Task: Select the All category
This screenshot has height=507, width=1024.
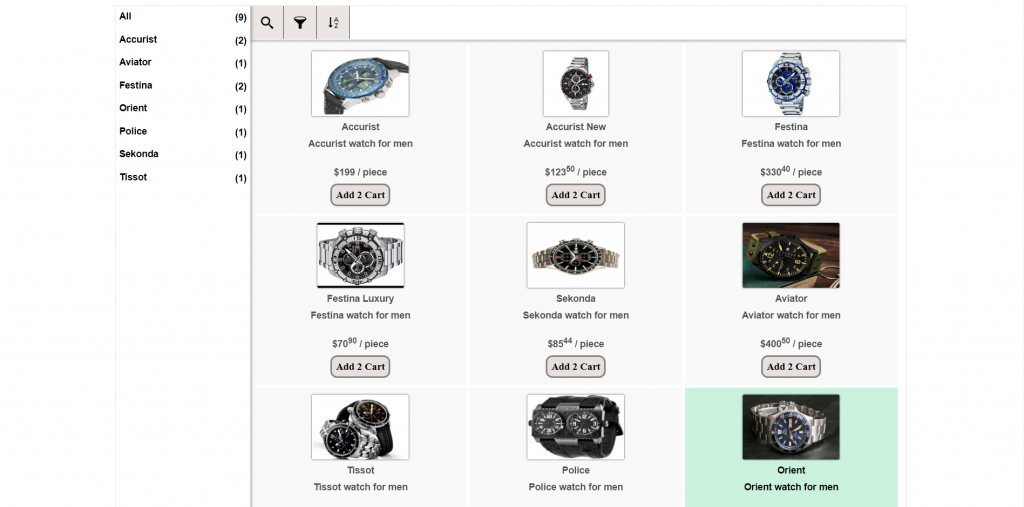Action: pyautogui.click(x=126, y=17)
